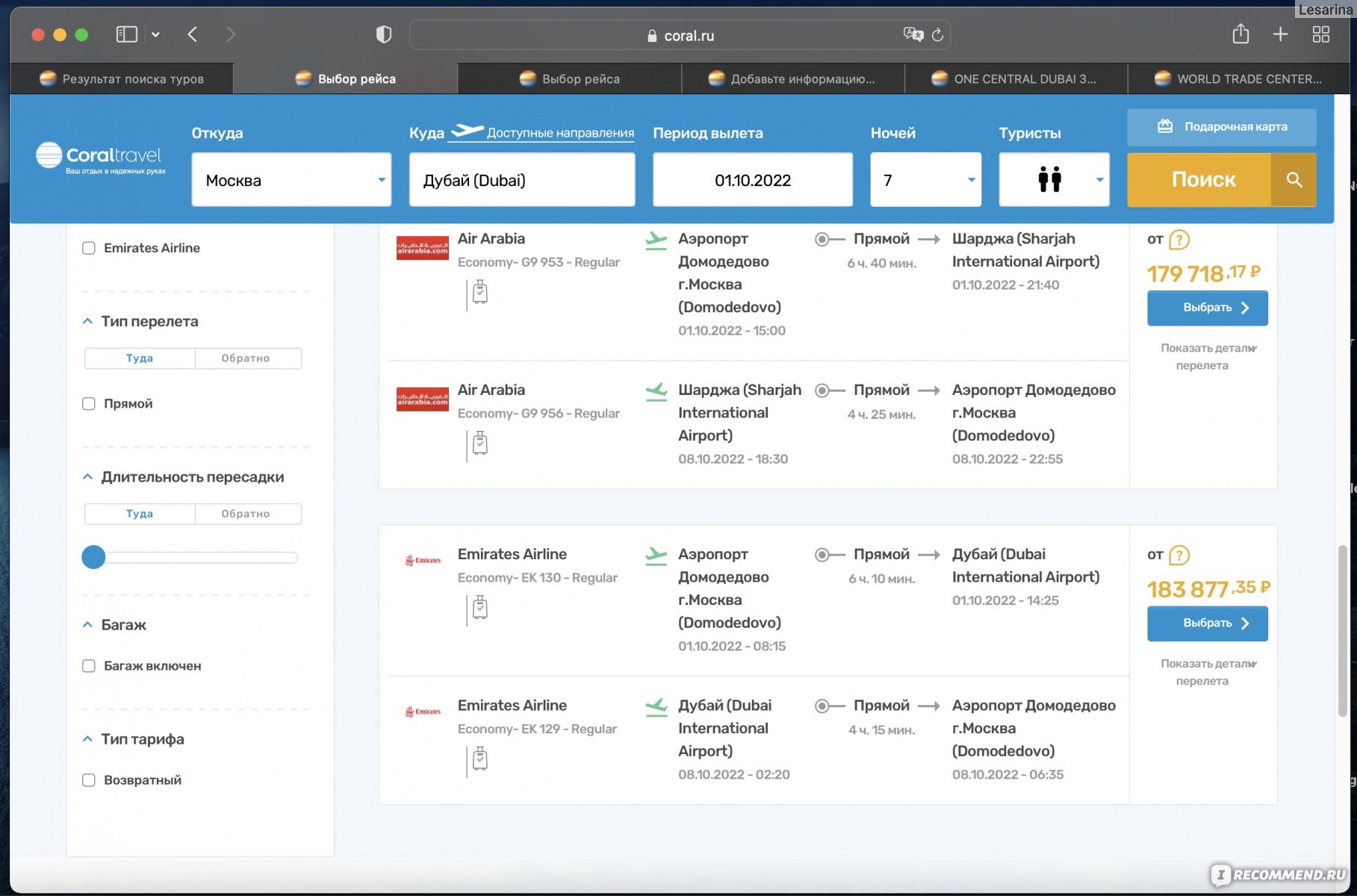Show the tab overview grid

coord(1321,34)
